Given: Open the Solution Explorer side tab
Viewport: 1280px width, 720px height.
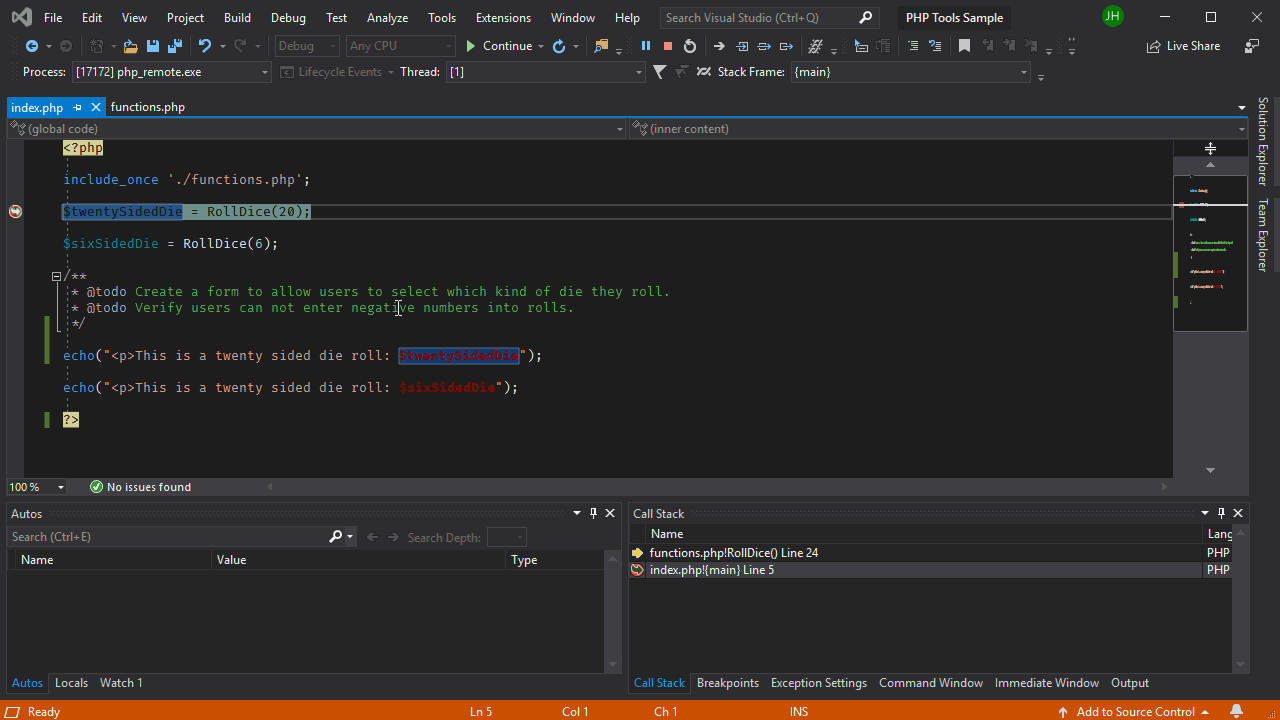Looking at the screenshot, I should [x=1263, y=141].
